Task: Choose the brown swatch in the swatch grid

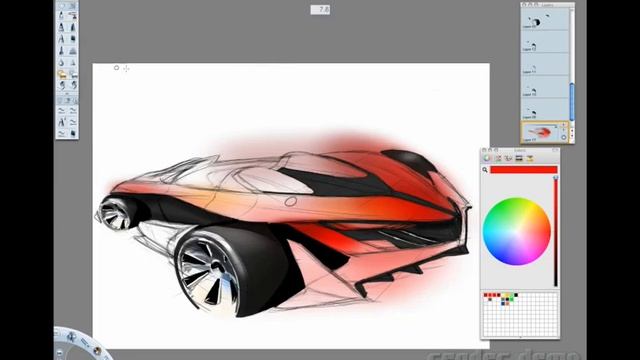Action: pyautogui.click(x=490, y=299)
